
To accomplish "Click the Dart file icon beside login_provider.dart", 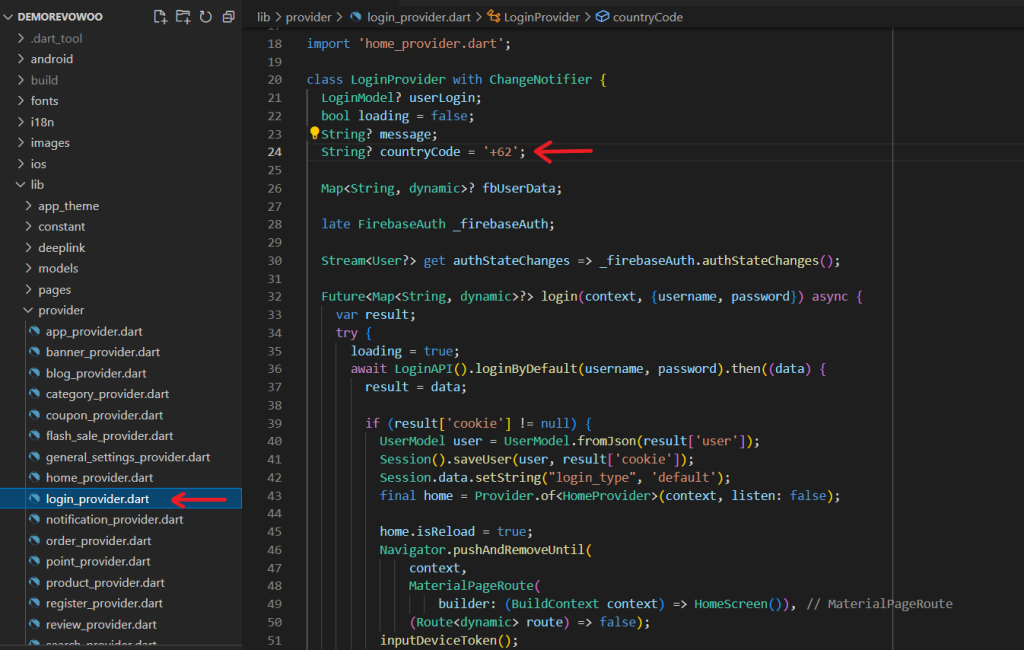I will [34, 498].
